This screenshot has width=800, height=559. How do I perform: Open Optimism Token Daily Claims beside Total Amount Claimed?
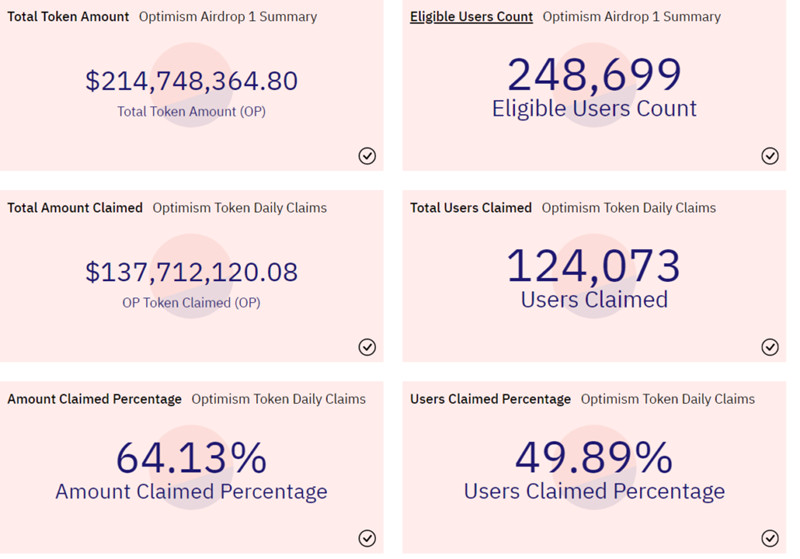click(239, 208)
